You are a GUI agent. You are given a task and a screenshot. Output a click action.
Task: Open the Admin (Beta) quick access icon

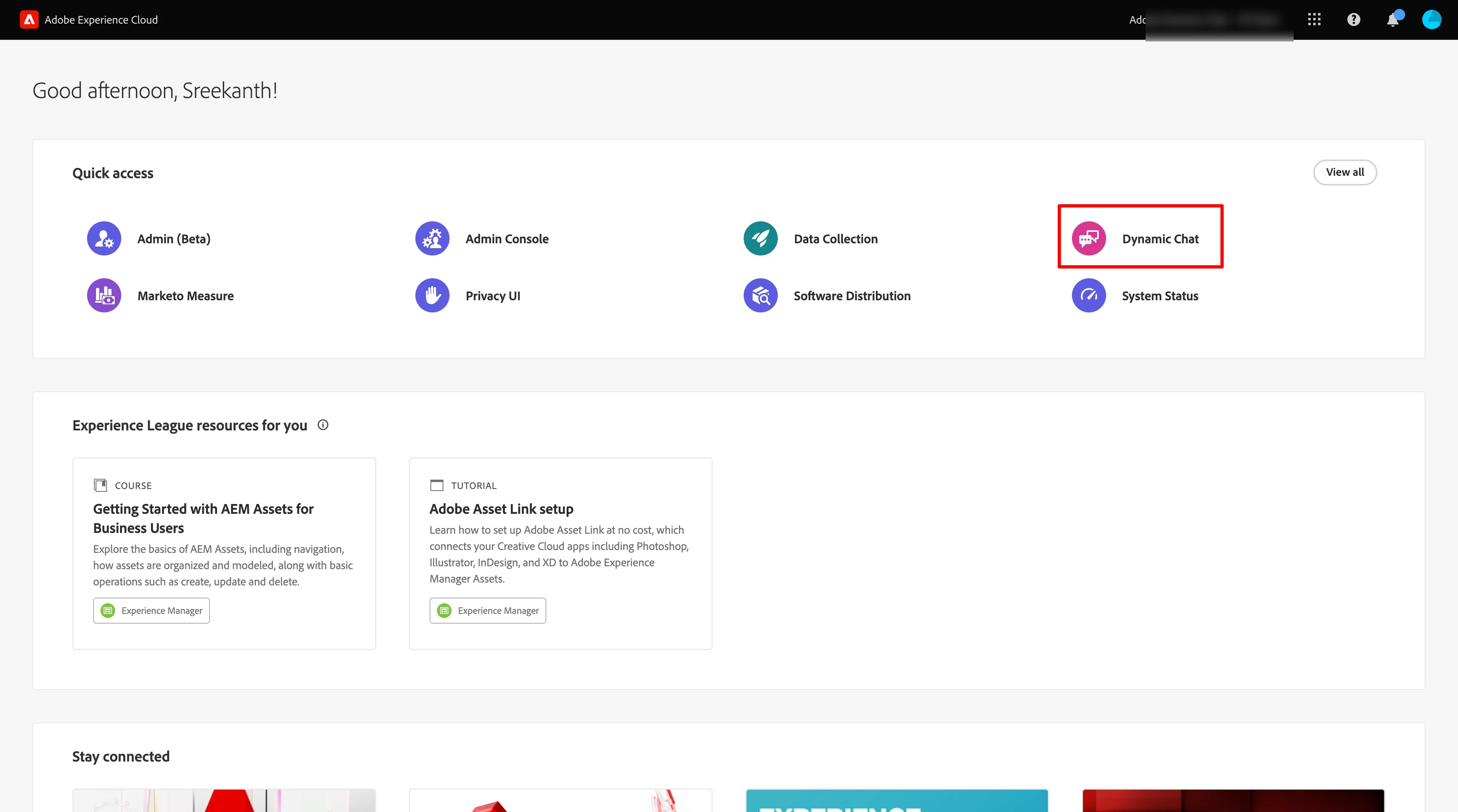click(104, 238)
